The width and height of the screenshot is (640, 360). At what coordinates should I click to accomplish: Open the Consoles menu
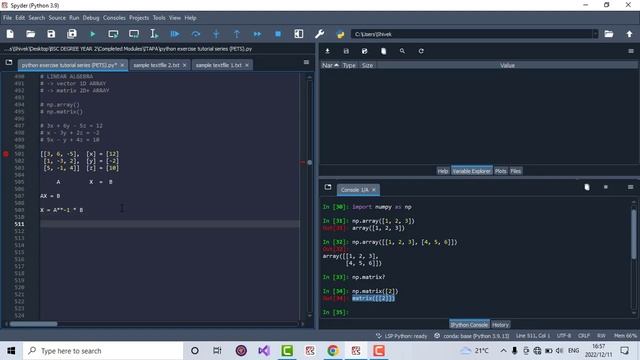tap(114, 18)
